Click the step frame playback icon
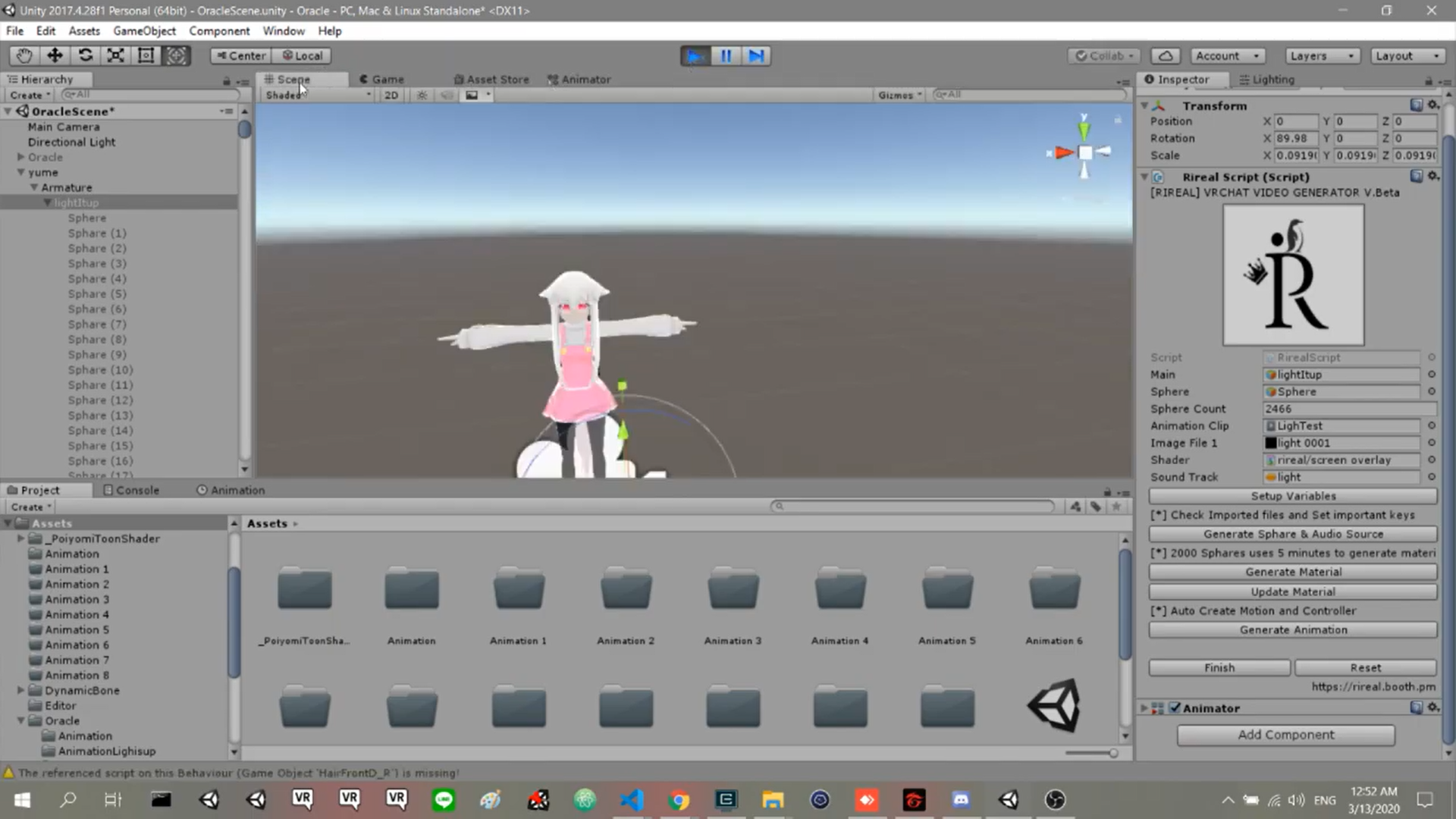The image size is (1456, 819). pos(755,55)
